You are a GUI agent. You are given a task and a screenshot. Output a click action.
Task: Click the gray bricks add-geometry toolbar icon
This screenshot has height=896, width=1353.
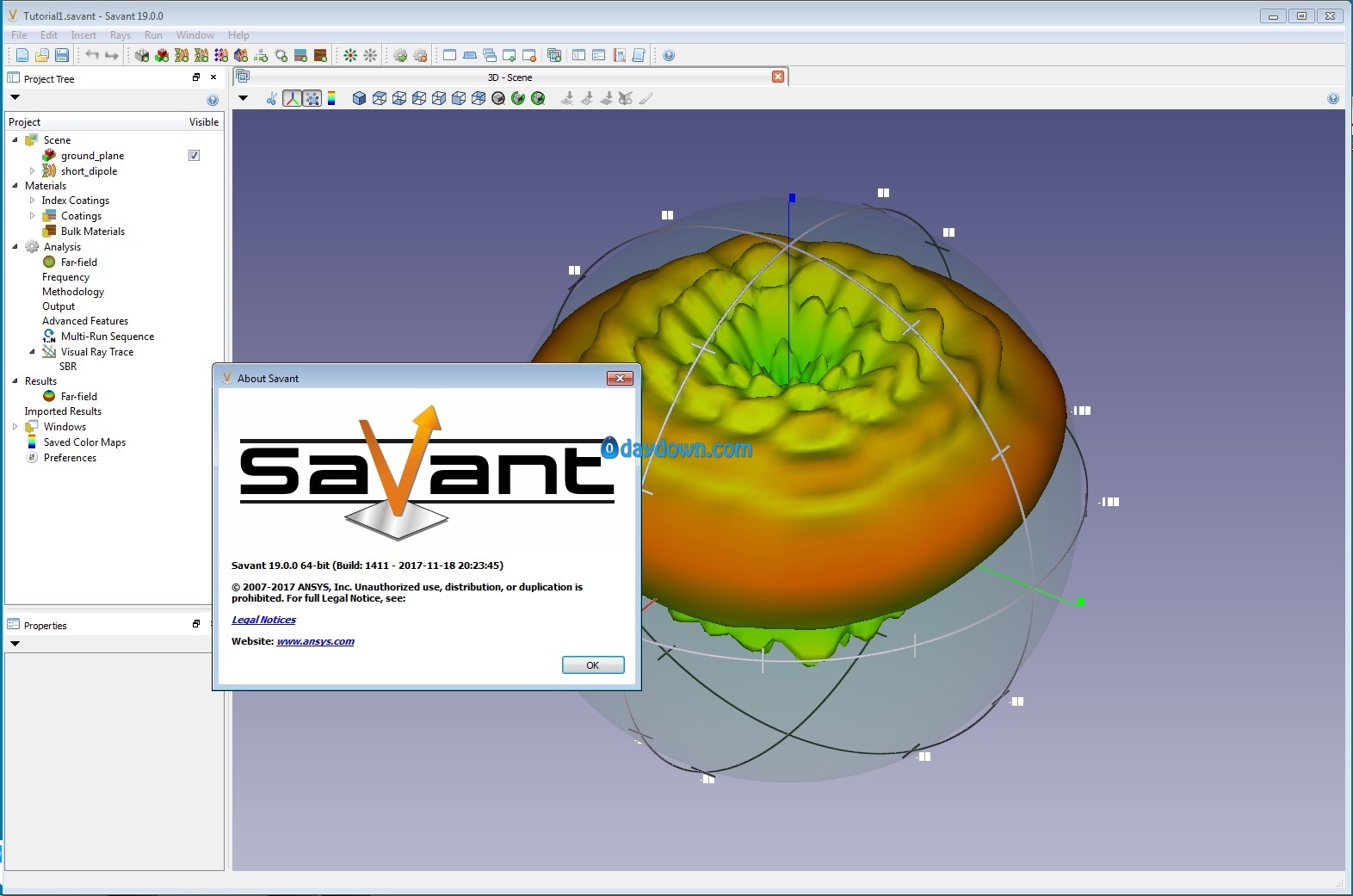142,55
